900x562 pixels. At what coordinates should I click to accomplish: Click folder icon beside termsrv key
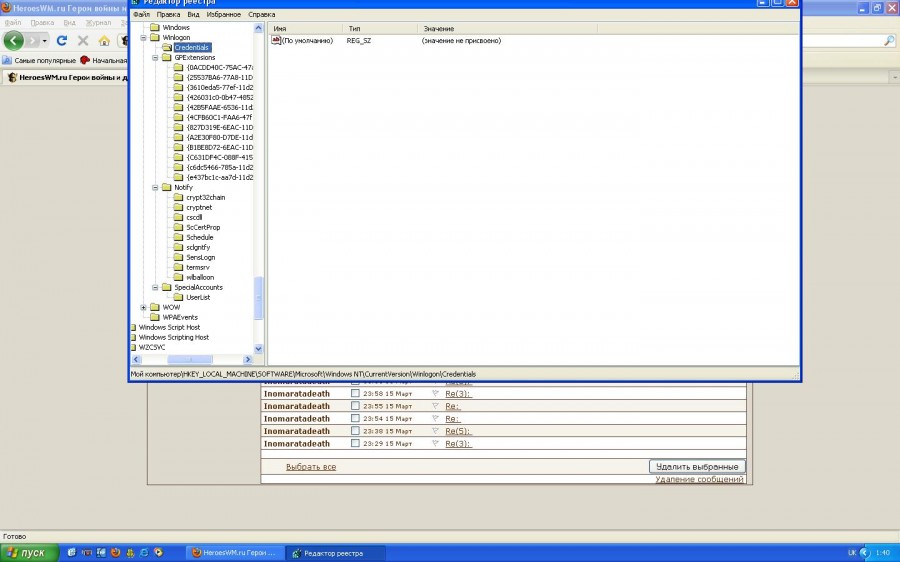[178, 267]
